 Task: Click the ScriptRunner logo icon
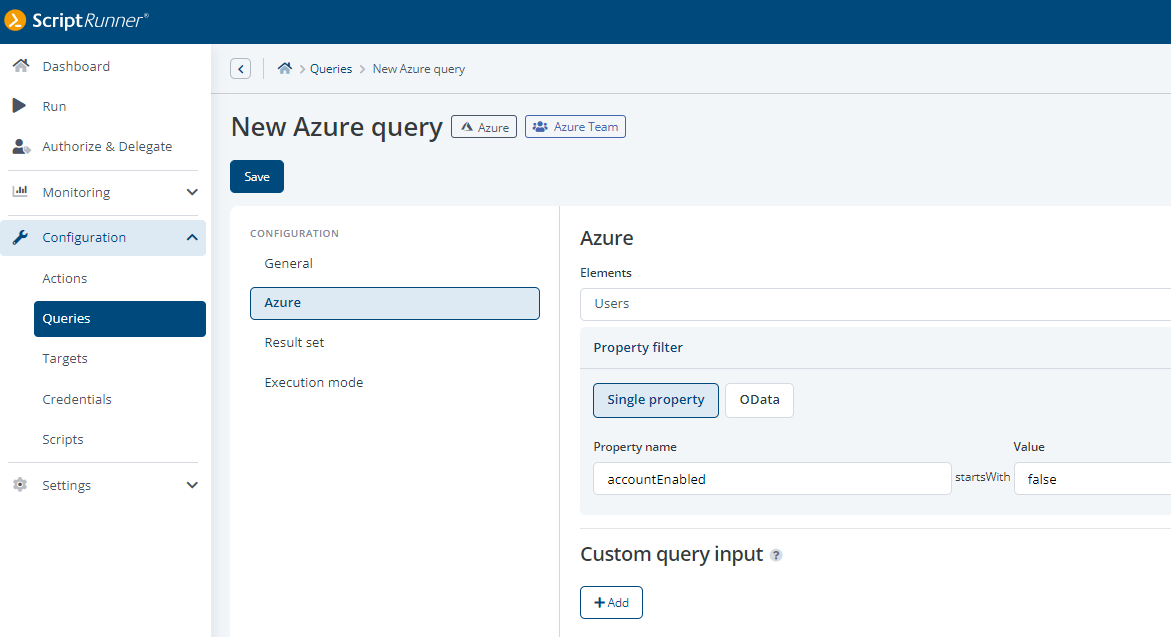pyautogui.click(x=15, y=20)
